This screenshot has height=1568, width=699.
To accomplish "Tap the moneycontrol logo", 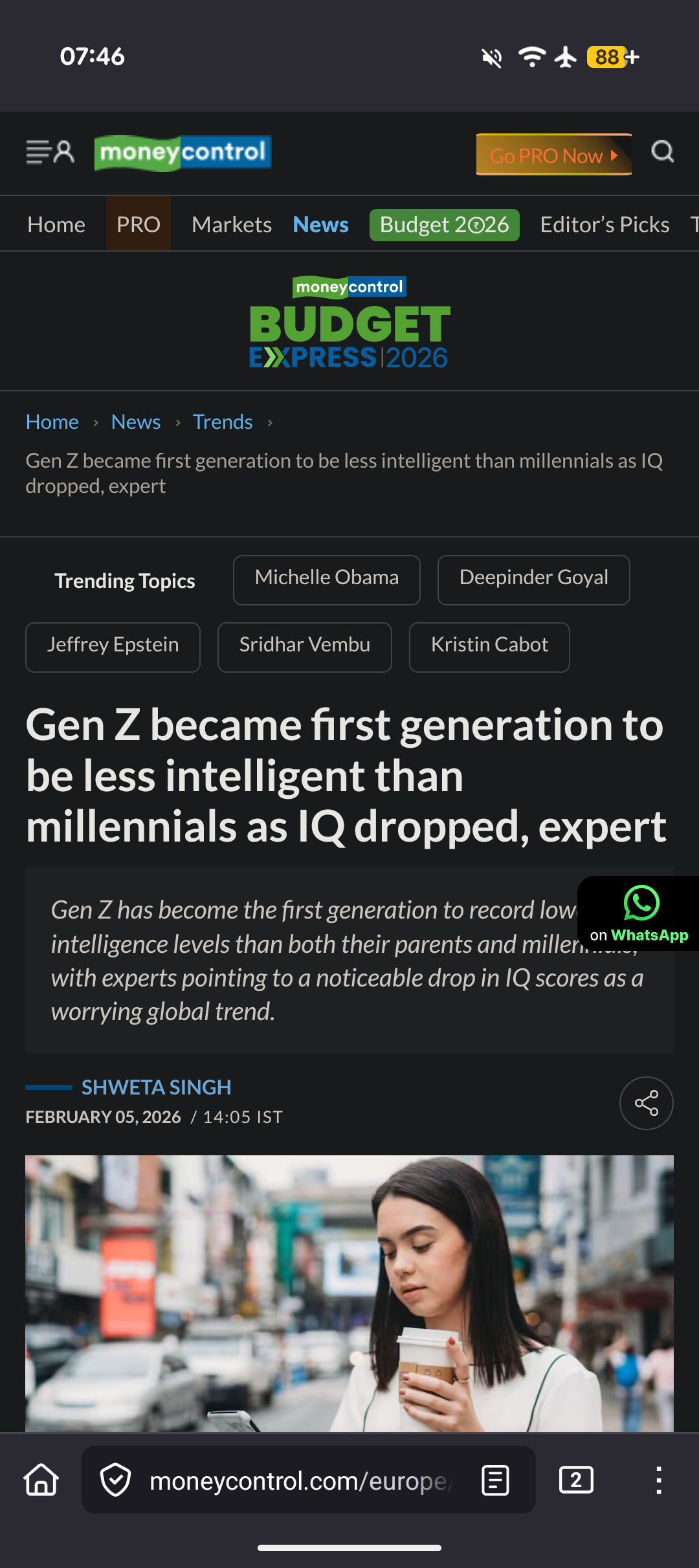I will (183, 153).
